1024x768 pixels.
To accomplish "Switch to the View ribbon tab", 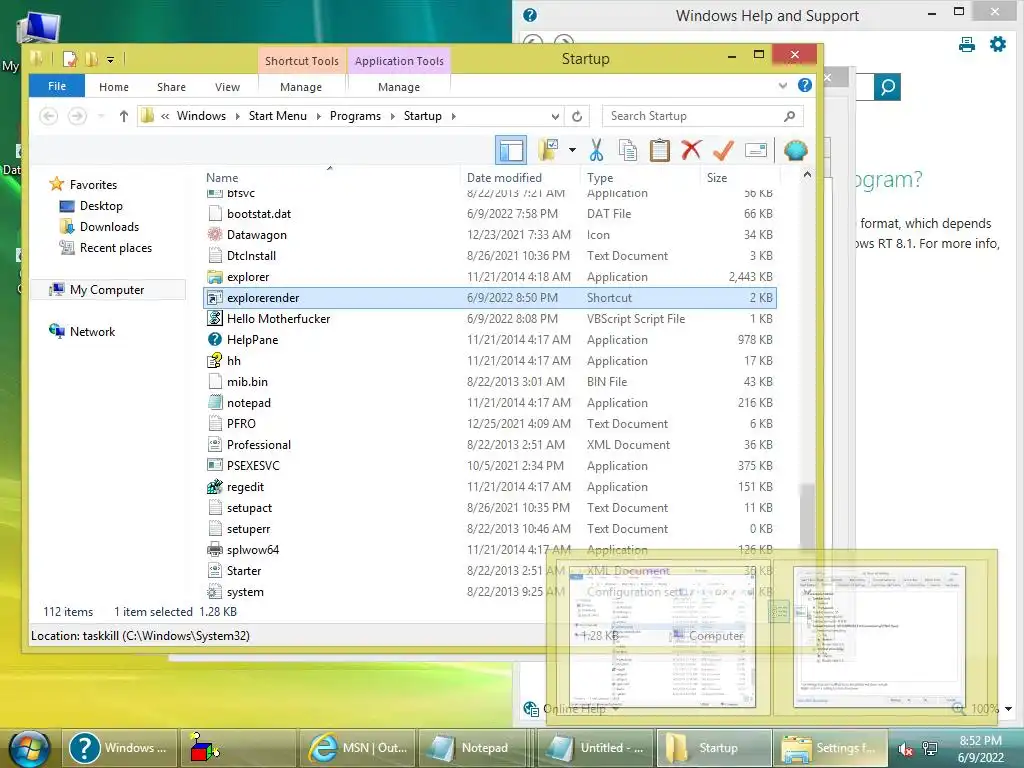I will pos(227,87).
